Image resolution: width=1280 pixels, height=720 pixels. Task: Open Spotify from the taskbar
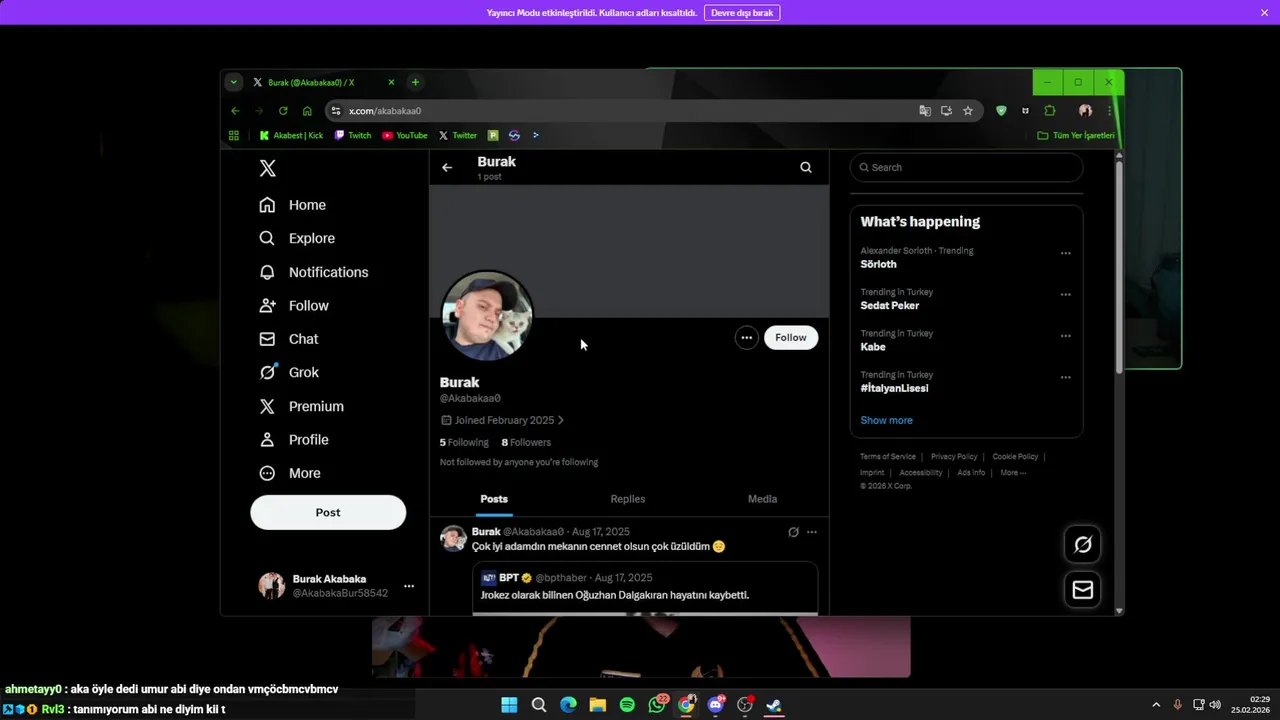[627, 705]
